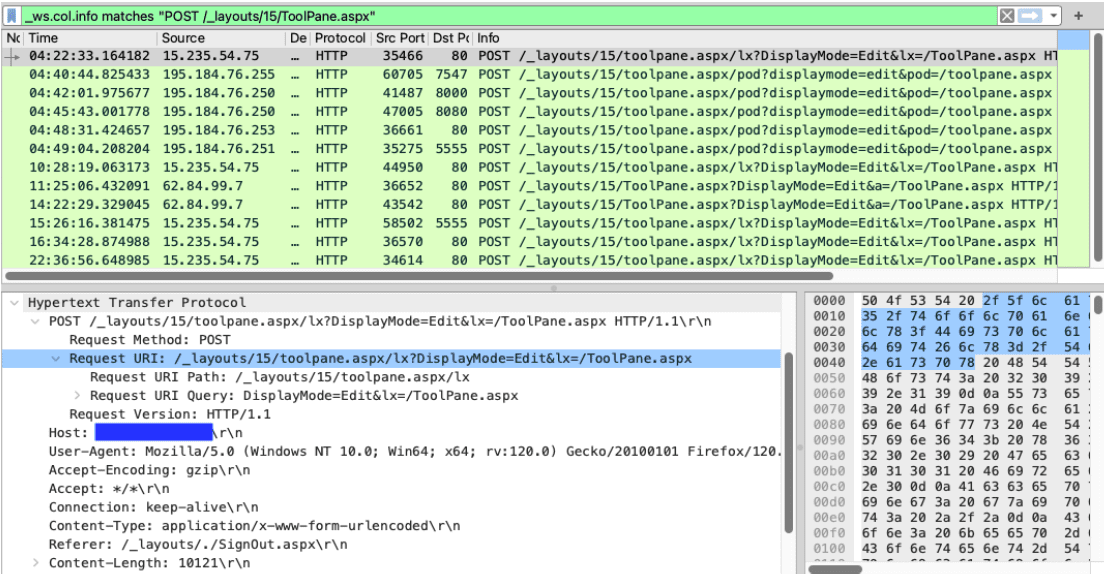Apply the display filter using arrow icon
1104x581 pixels.
click(x=1029, y=16)
